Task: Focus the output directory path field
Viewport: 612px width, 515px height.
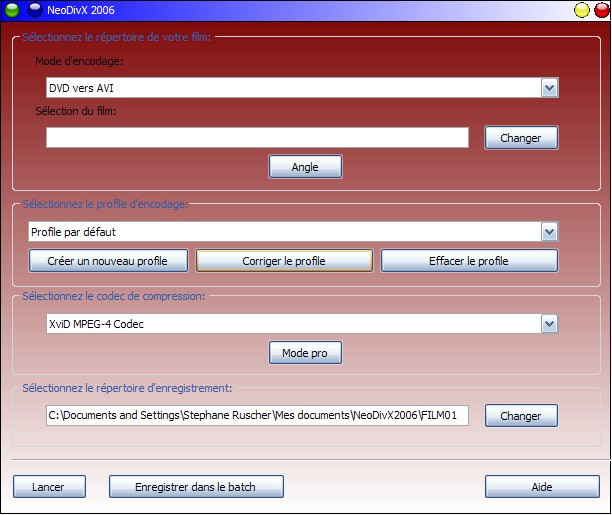Action: (257, 415)
